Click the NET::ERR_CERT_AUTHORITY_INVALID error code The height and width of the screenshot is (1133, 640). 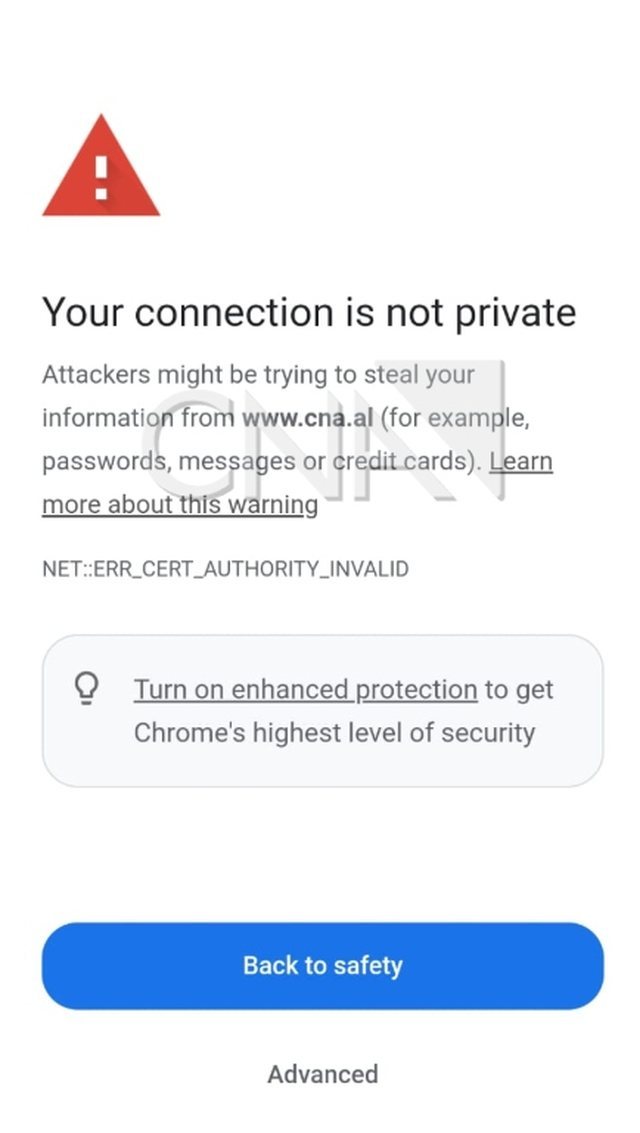225,569
